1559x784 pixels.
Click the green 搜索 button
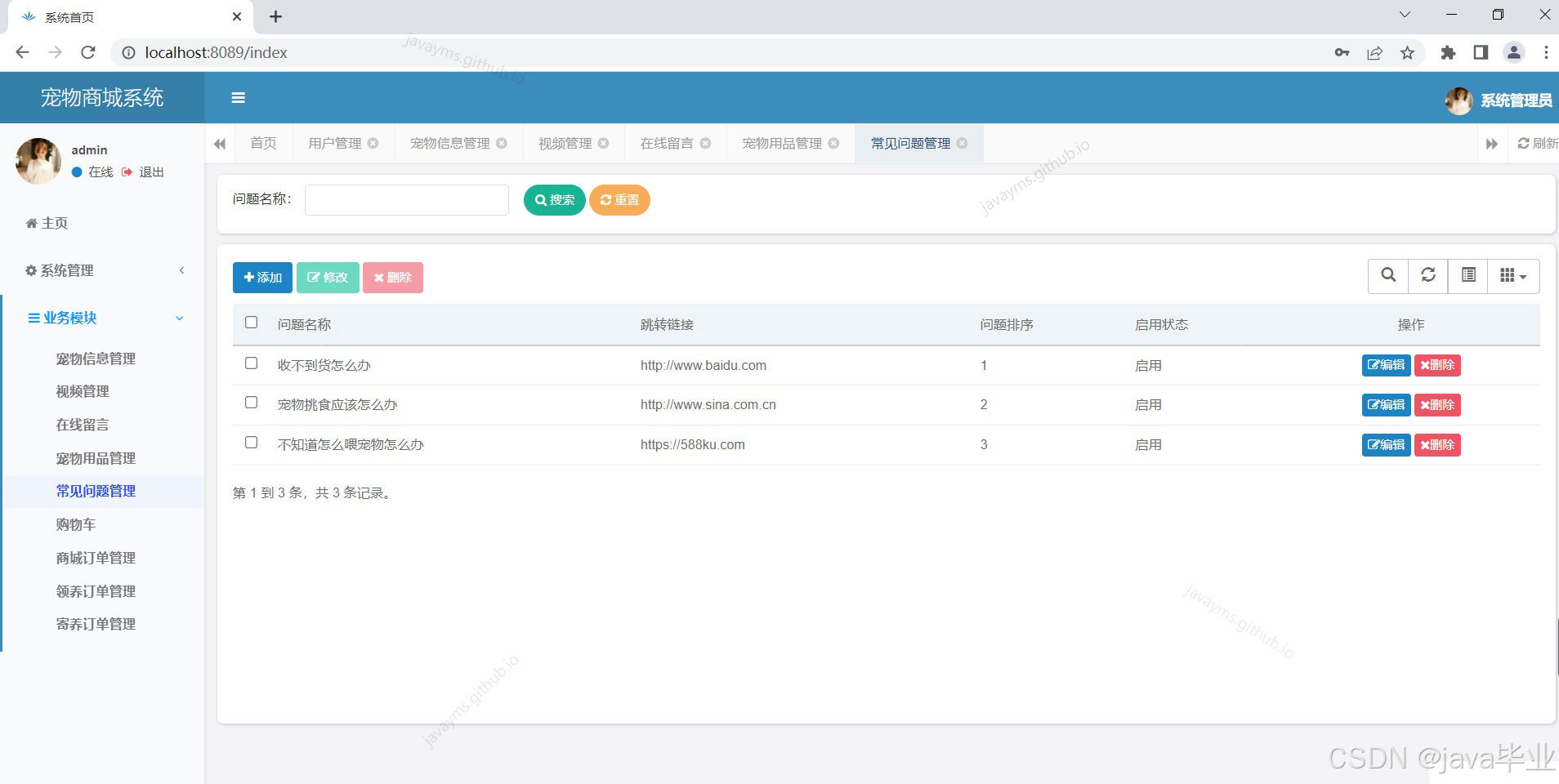(x=554, y=200)
